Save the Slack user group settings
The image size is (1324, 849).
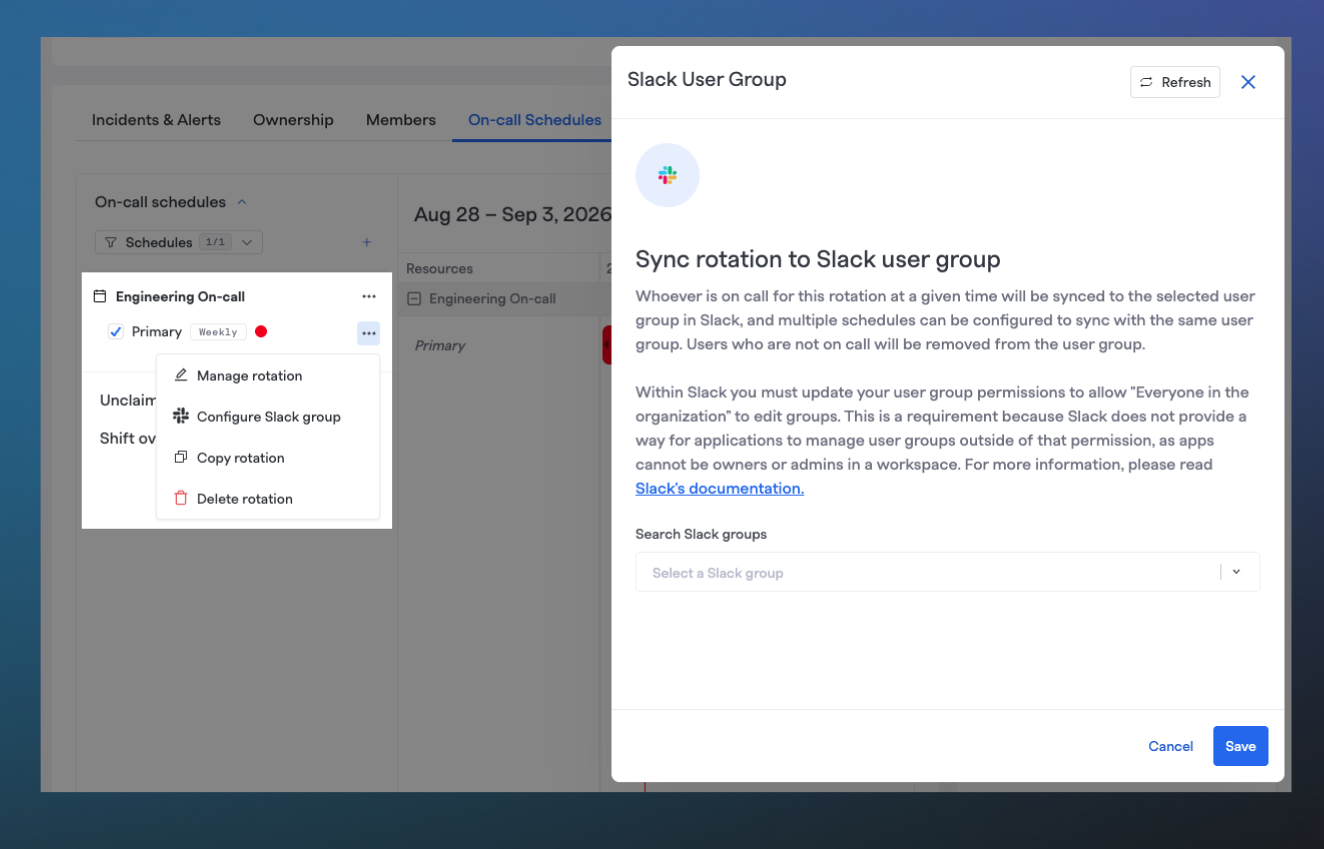[x=1240, y=746]
